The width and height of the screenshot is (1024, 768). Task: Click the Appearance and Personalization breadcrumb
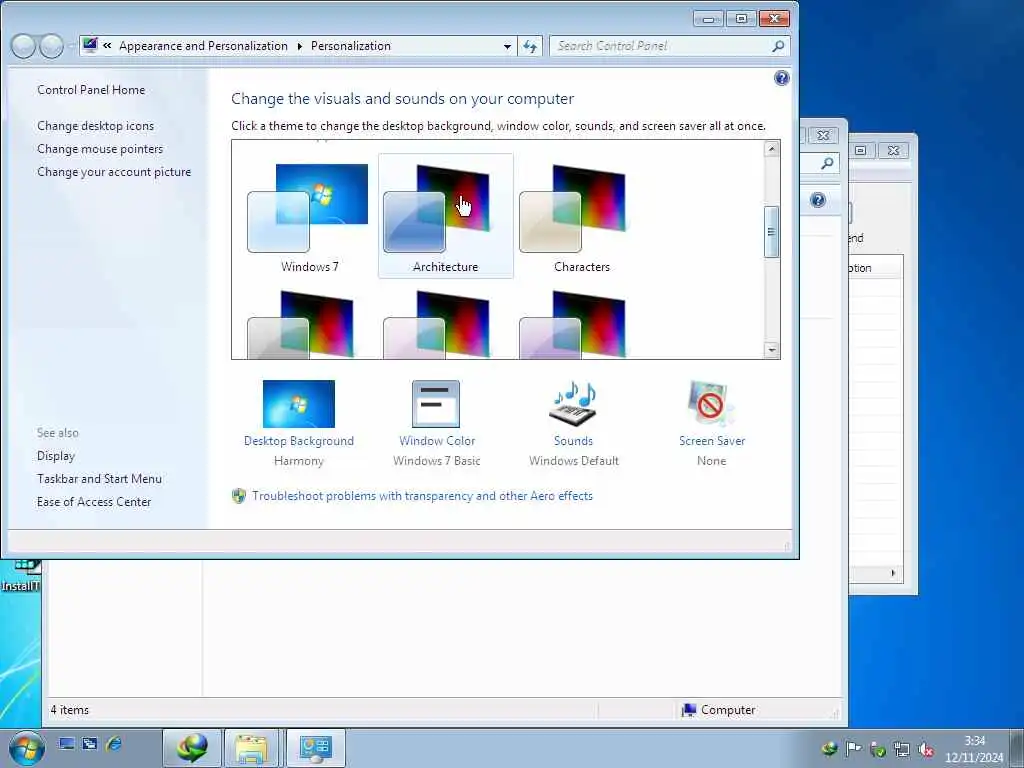pyautogui.click(x=203, y=46)
